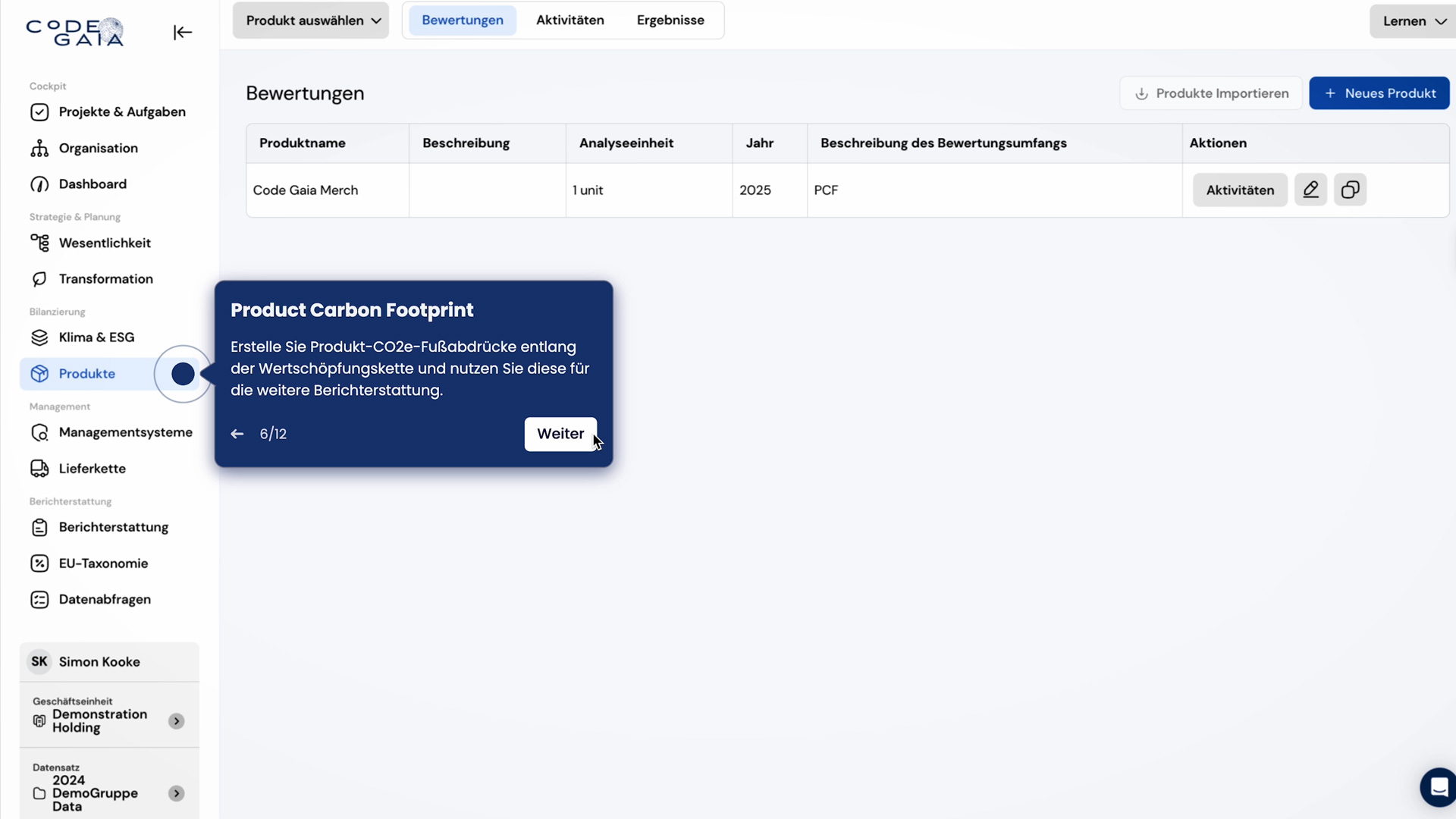The image size is (1456, 819).
Task: Click the EU-Taxonomie percent icon
Action: (39, 563)
